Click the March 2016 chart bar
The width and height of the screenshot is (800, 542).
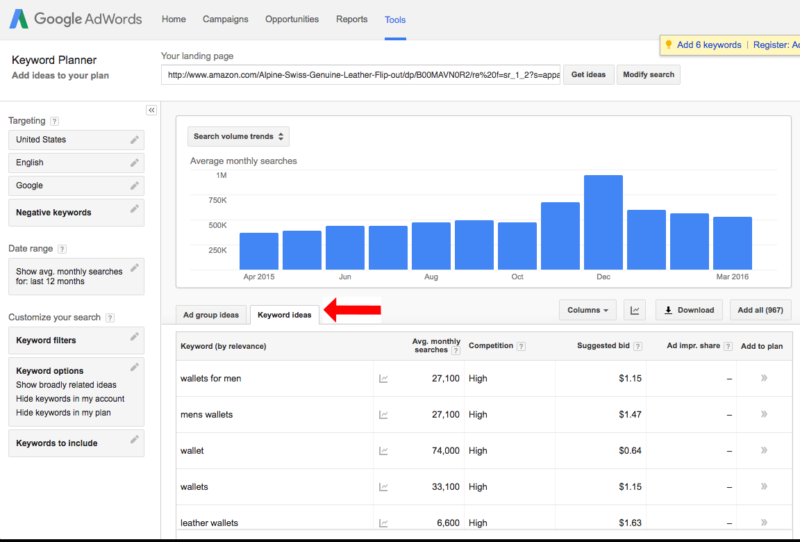(x=732, y=243)
